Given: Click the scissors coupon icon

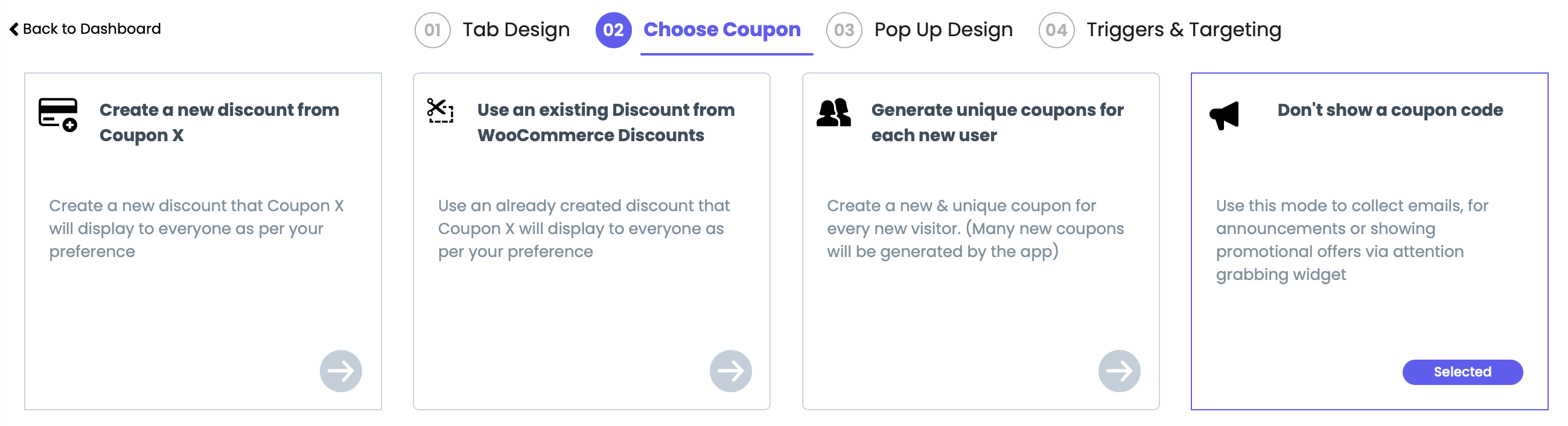Looking at the screenshot, I should point(440,111).
